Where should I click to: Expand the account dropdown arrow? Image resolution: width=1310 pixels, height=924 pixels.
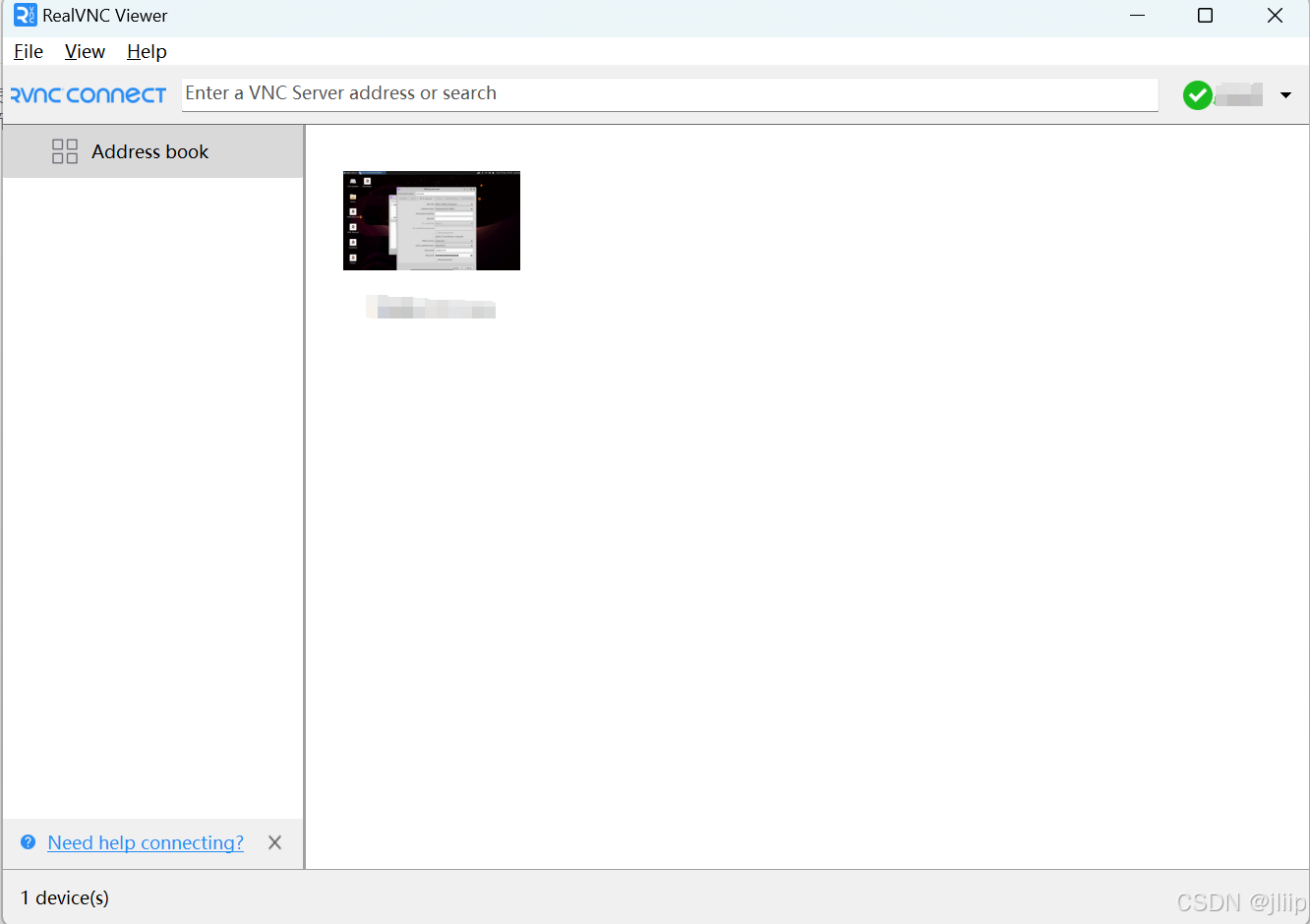1285,95
